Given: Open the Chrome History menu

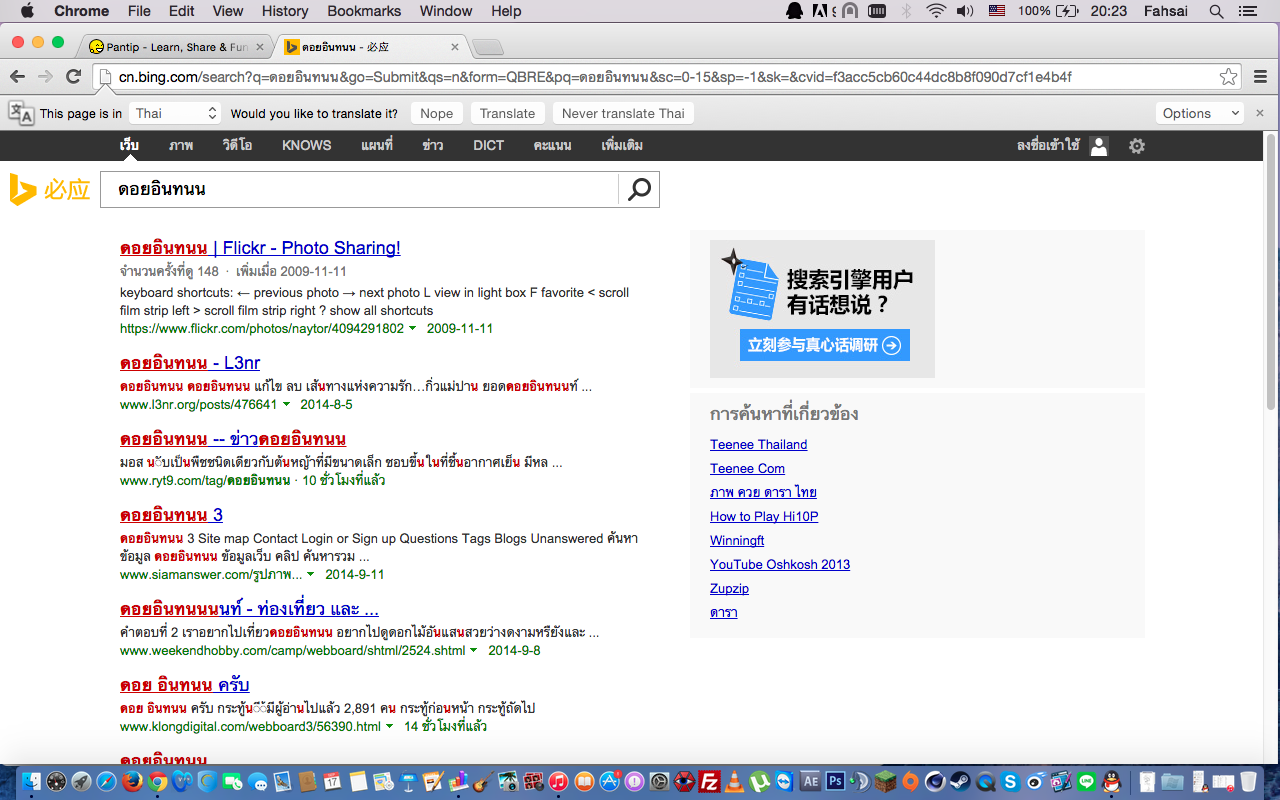Looking at the screenshot, I should tap(285, 11).
